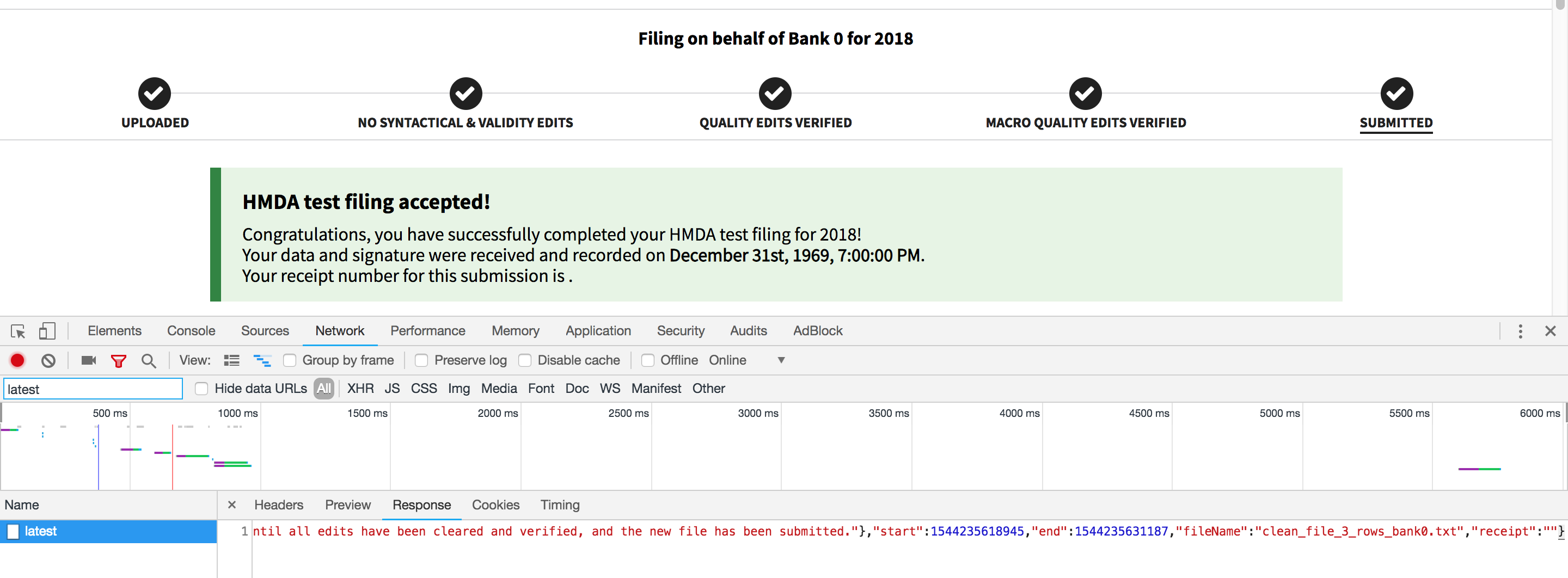Screen dimensions: 1568x578
Task: Check the Offline checkbox
Action: coord(648,360)
